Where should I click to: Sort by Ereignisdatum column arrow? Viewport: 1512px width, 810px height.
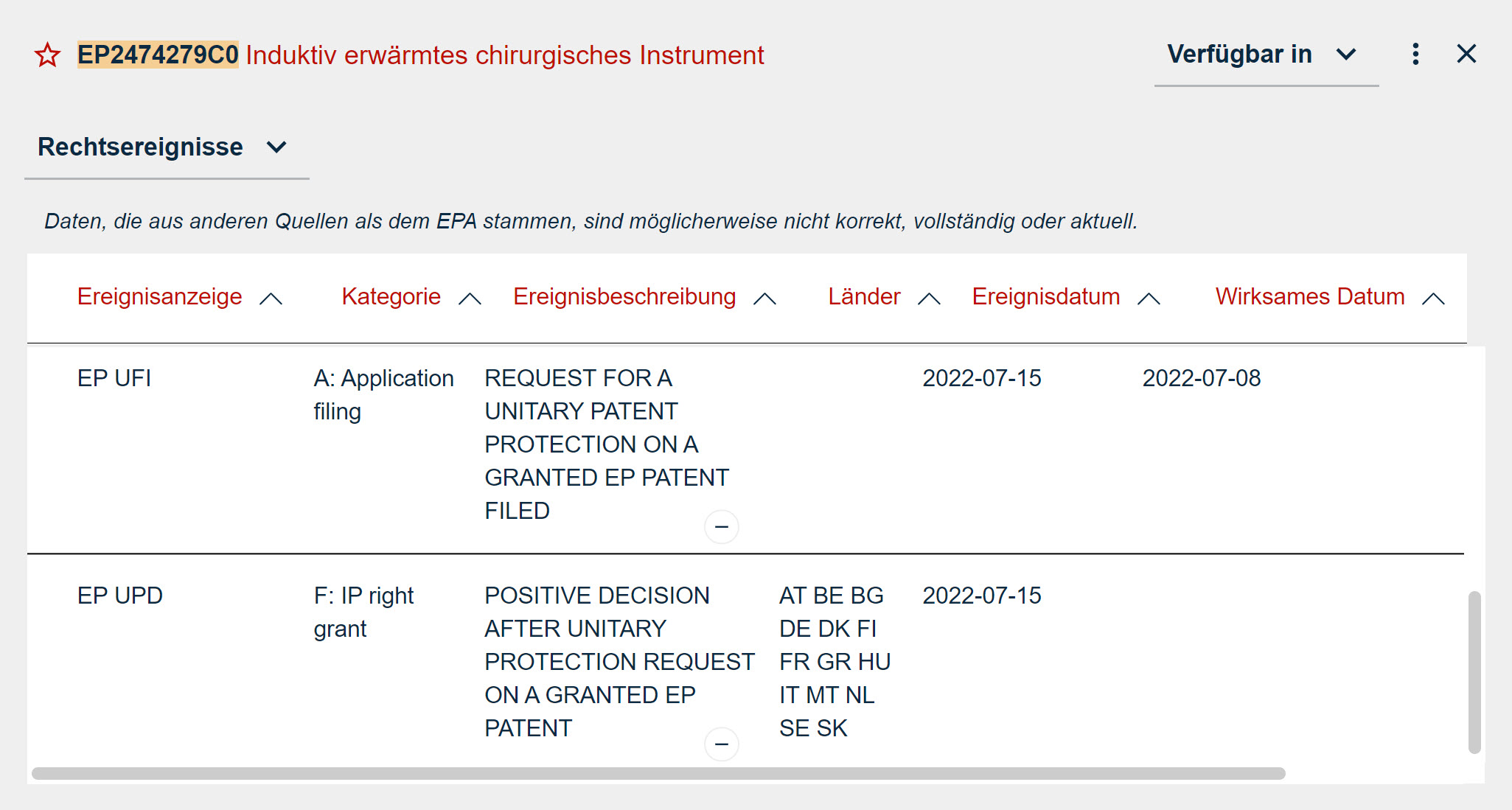click(x=1149, y=298)
